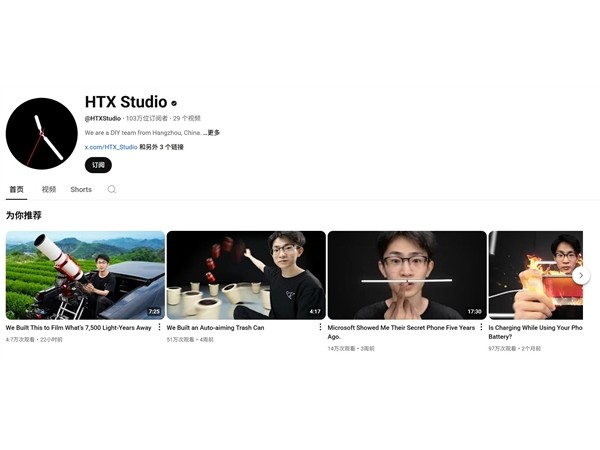Click title We Built This to Film What's 7,500 Light-Years Away
The image size is (600, 450).
(x=78, y=328)
